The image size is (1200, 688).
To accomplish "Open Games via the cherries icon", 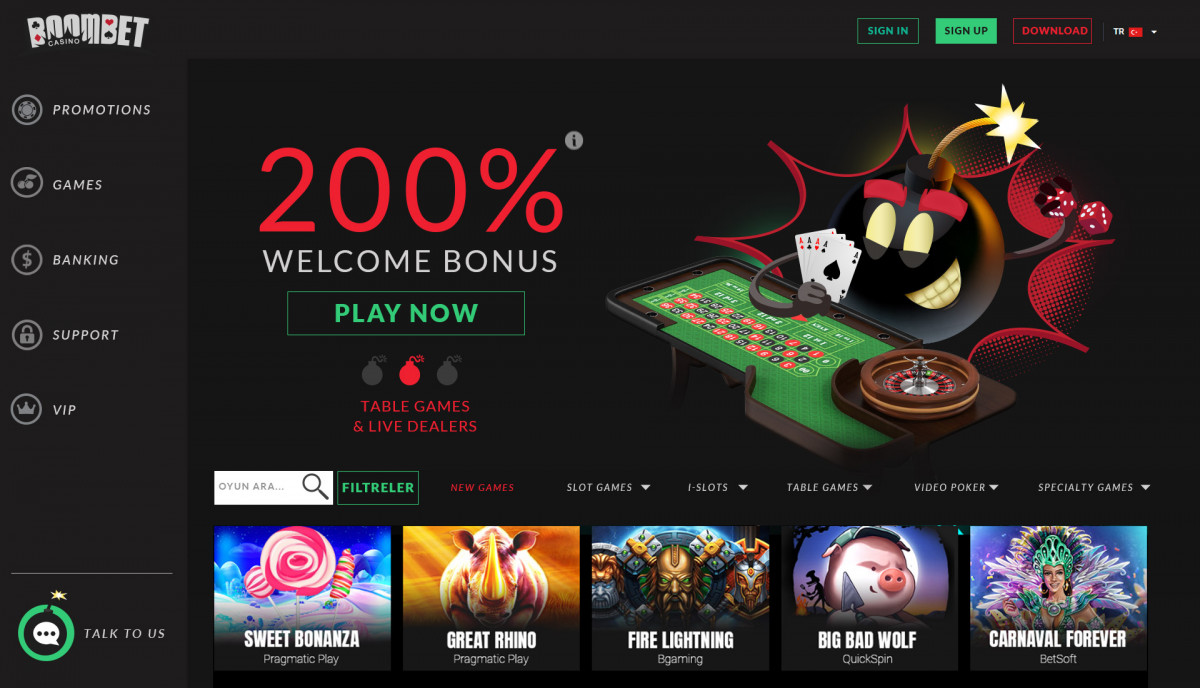I will tap(27, 185).
